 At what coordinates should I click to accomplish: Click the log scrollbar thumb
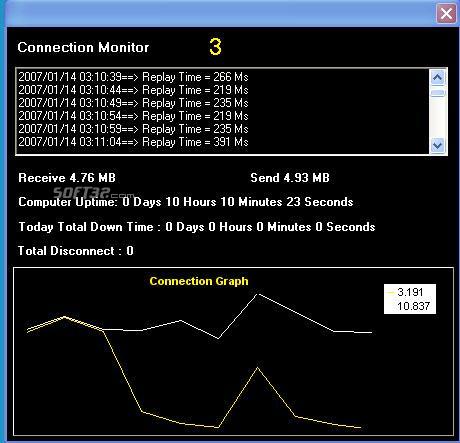click(x=437, y=93)
